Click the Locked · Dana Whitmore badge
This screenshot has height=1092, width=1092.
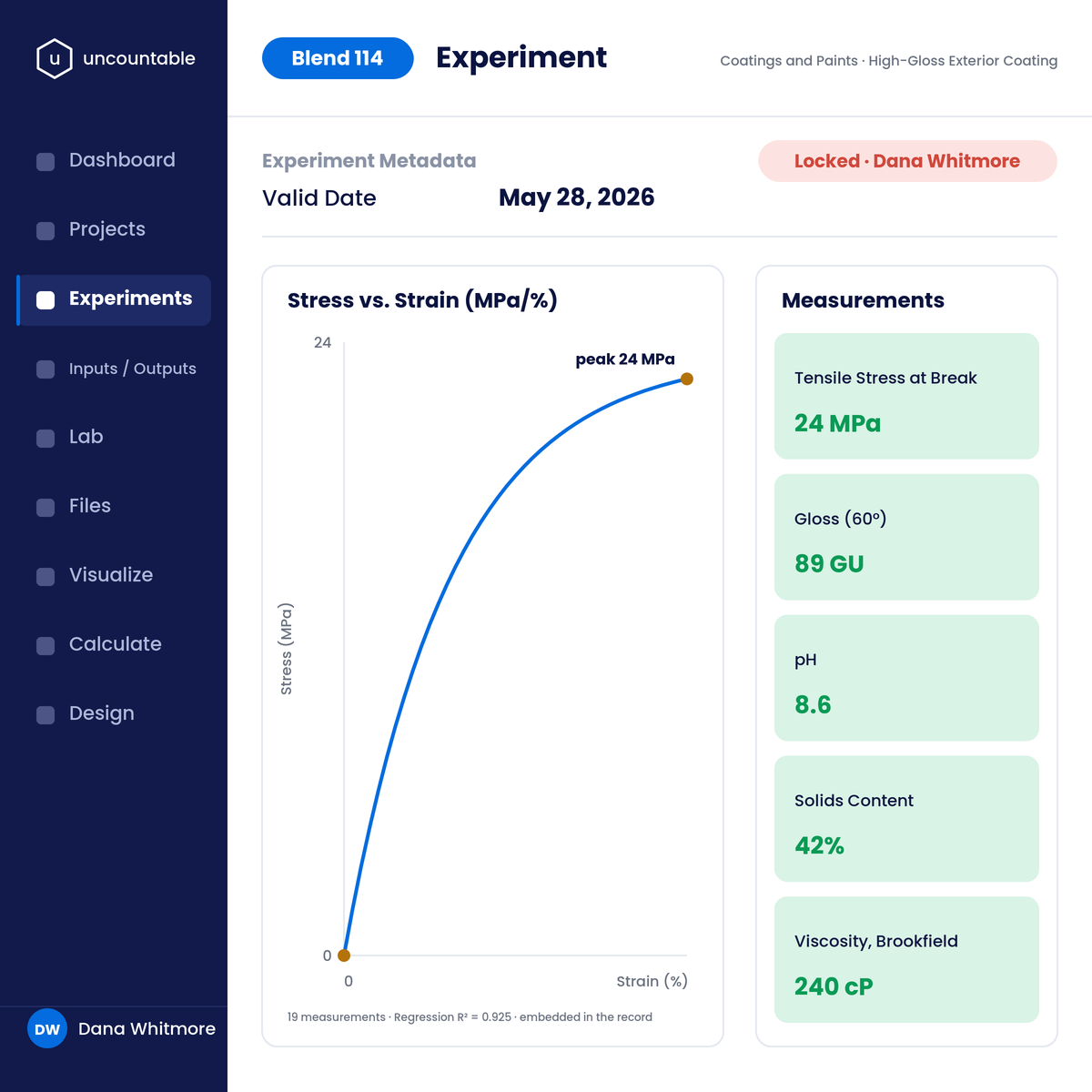907,161
